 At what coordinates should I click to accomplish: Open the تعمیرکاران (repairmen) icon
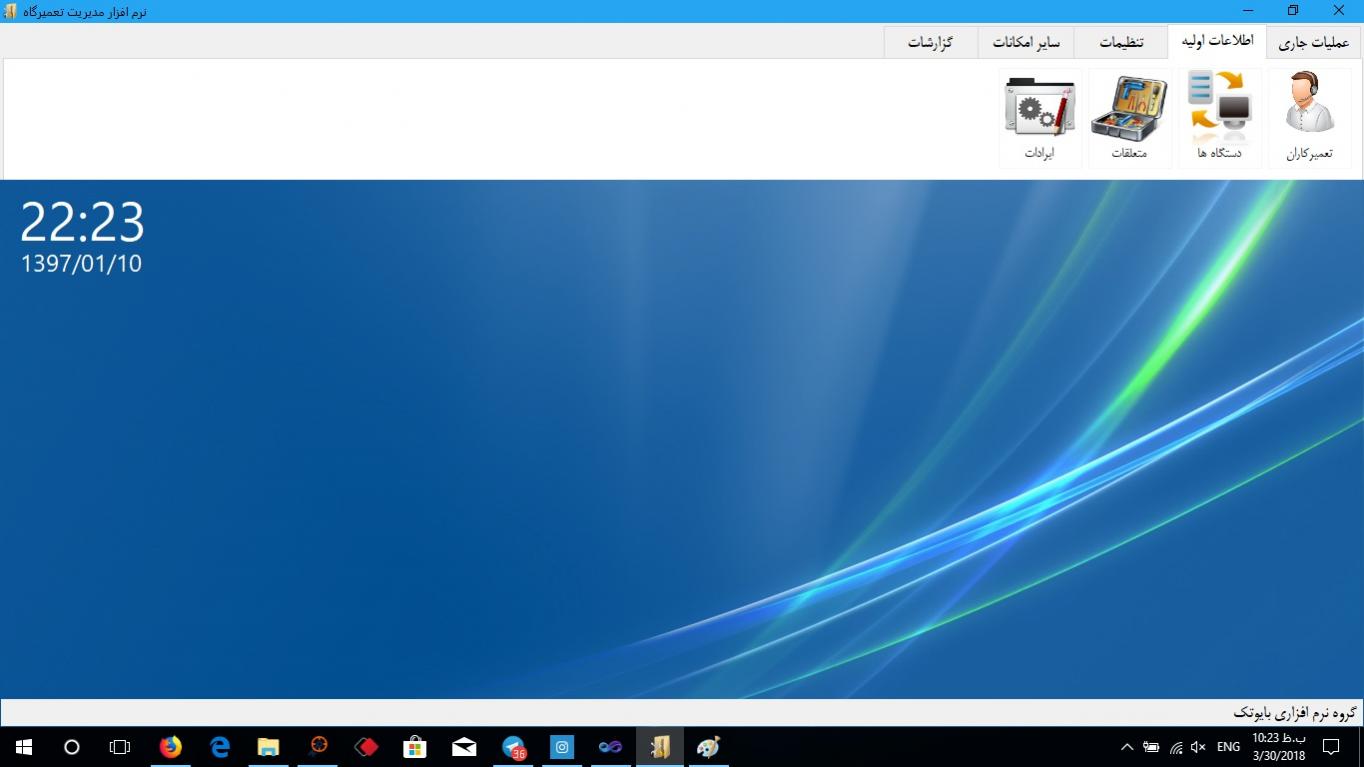1309,117
